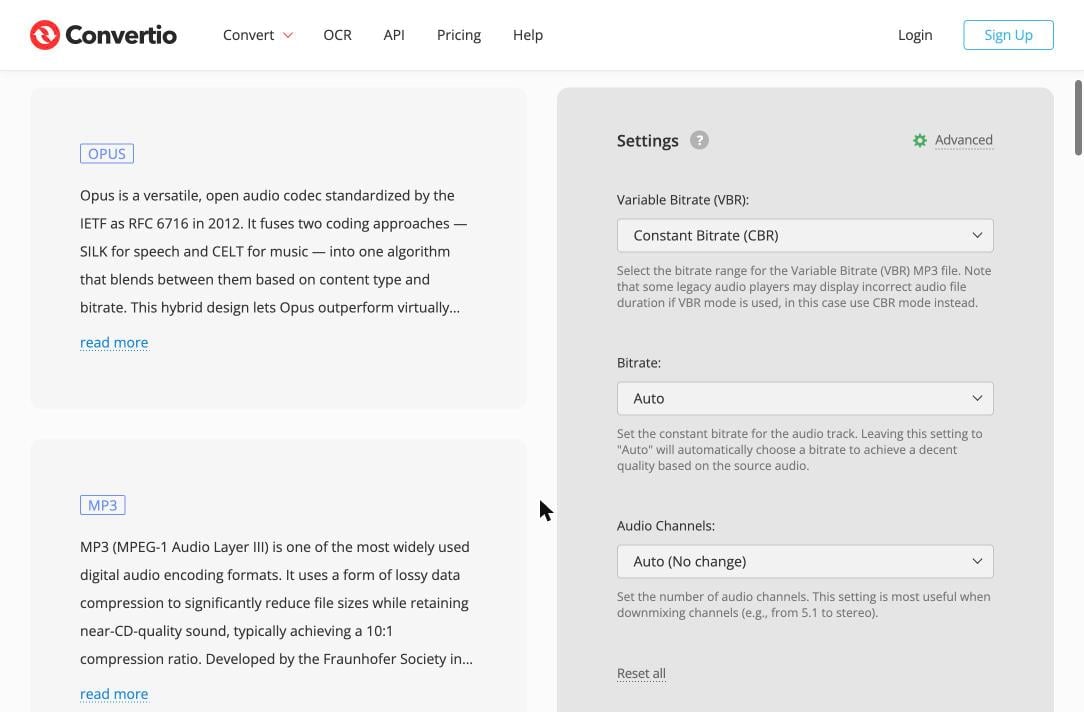This screenshot has width=1084, height=712.
Task: Click the MP3 format tag
Action: (102, 505)
